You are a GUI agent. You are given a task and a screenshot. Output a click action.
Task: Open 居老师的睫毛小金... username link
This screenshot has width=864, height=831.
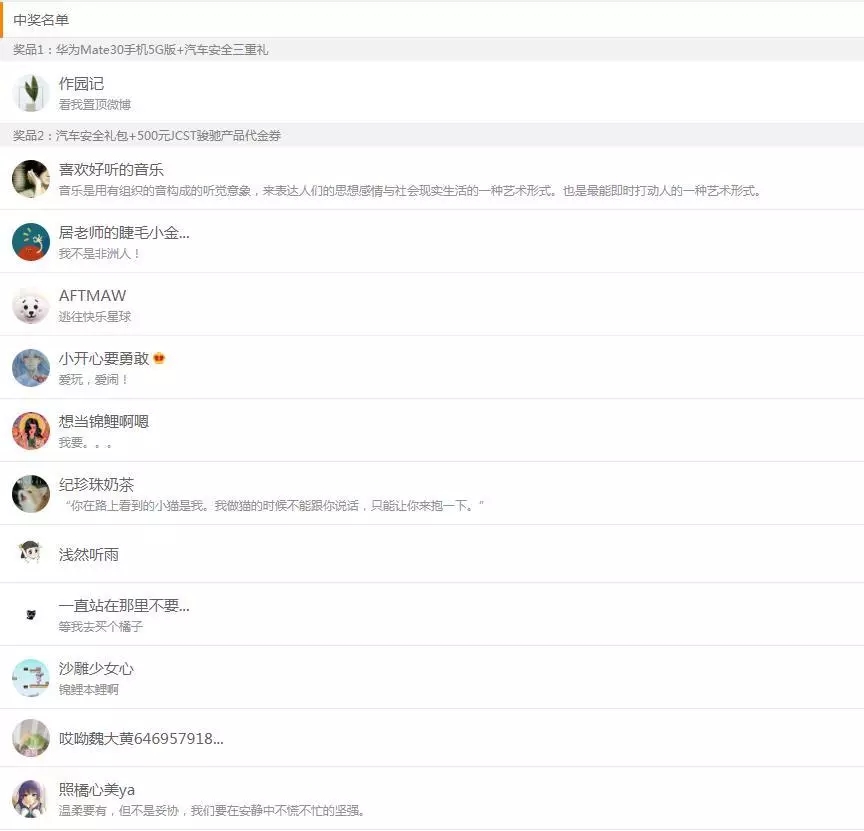coord(124,233)
